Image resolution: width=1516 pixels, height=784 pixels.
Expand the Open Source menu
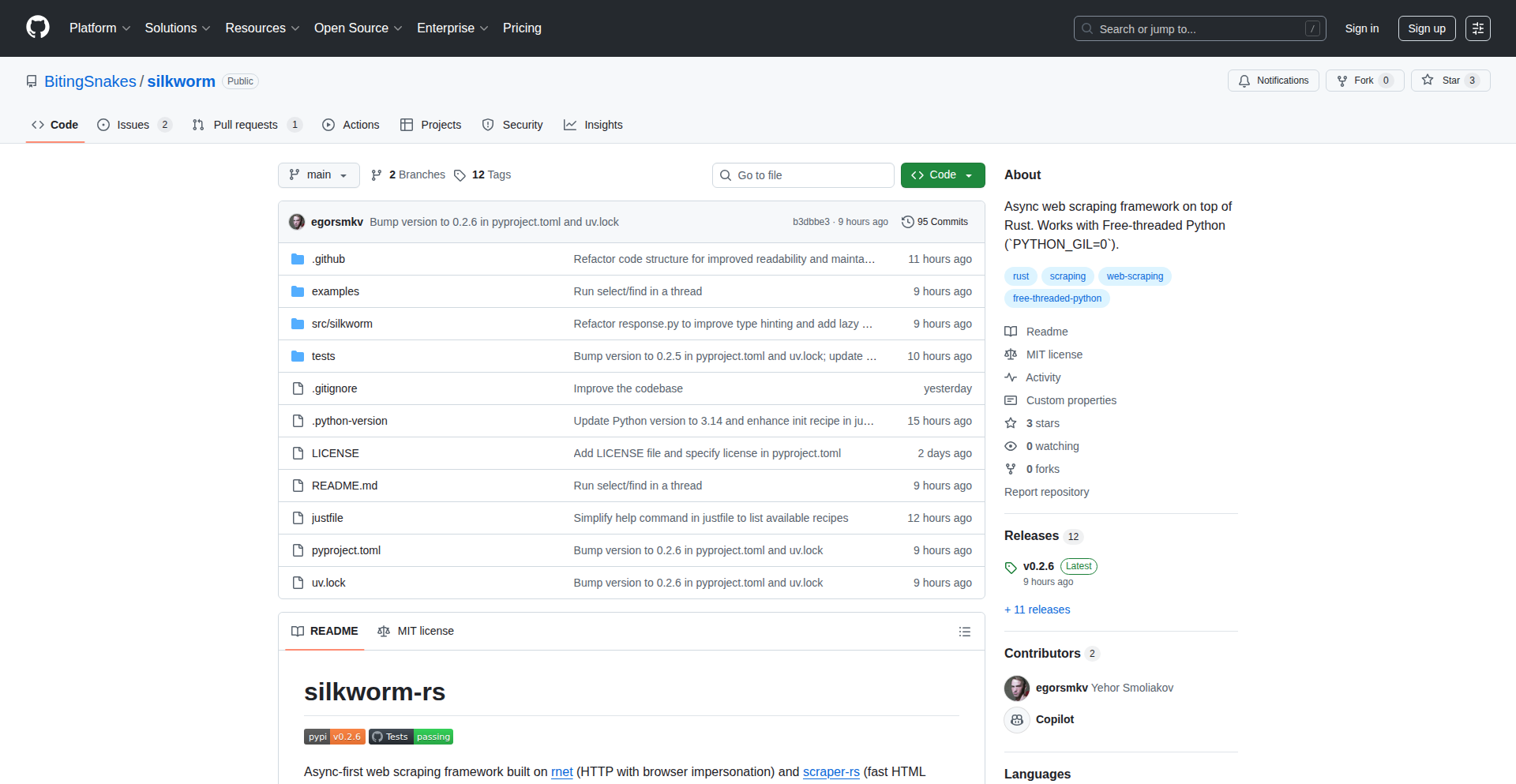point(358,28)
